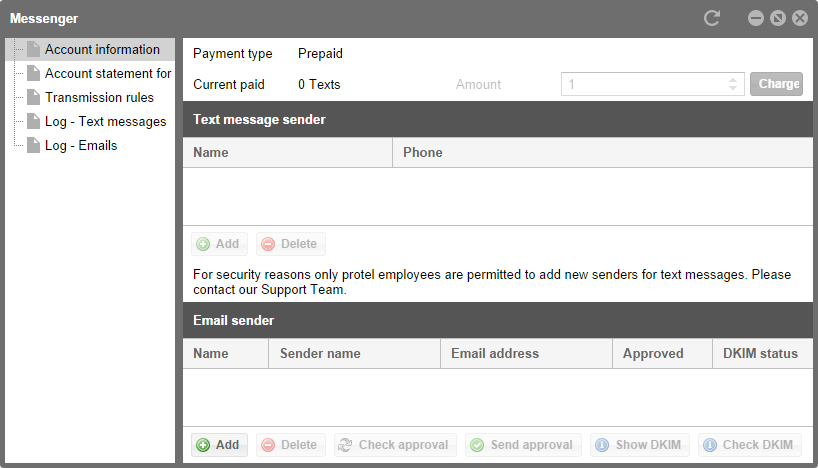Click the Check DKIM button
818x468 pixels.
tap(749, 445)
